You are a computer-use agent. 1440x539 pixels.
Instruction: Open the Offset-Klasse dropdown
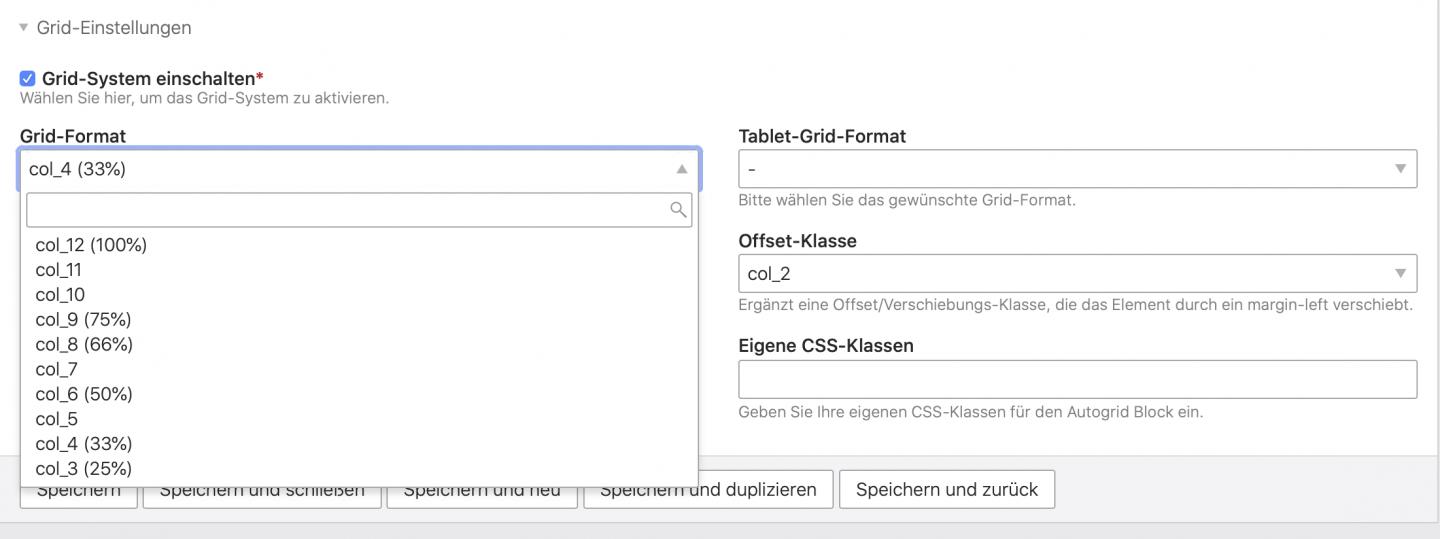click(1077, 274)
